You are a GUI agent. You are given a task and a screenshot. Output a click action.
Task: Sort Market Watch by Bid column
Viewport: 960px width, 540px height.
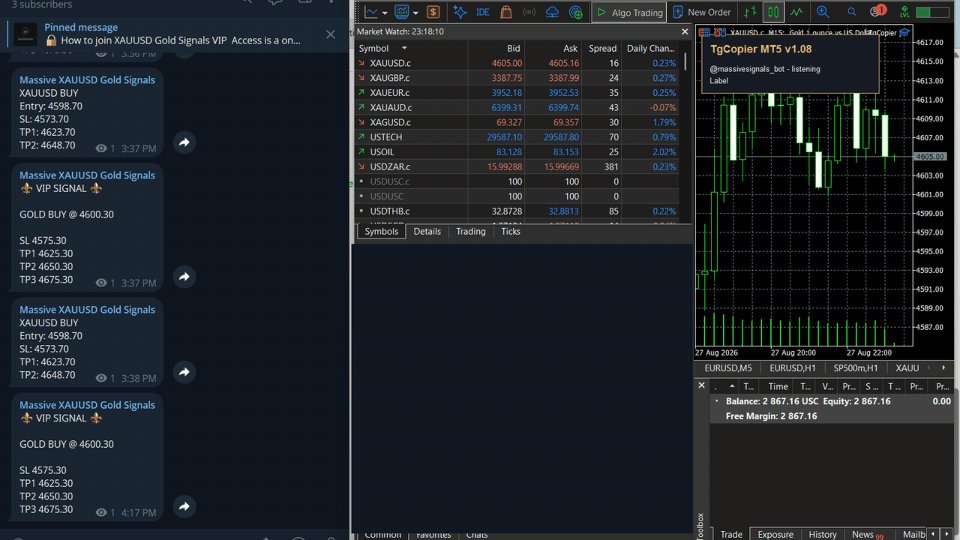click(513, 48)
